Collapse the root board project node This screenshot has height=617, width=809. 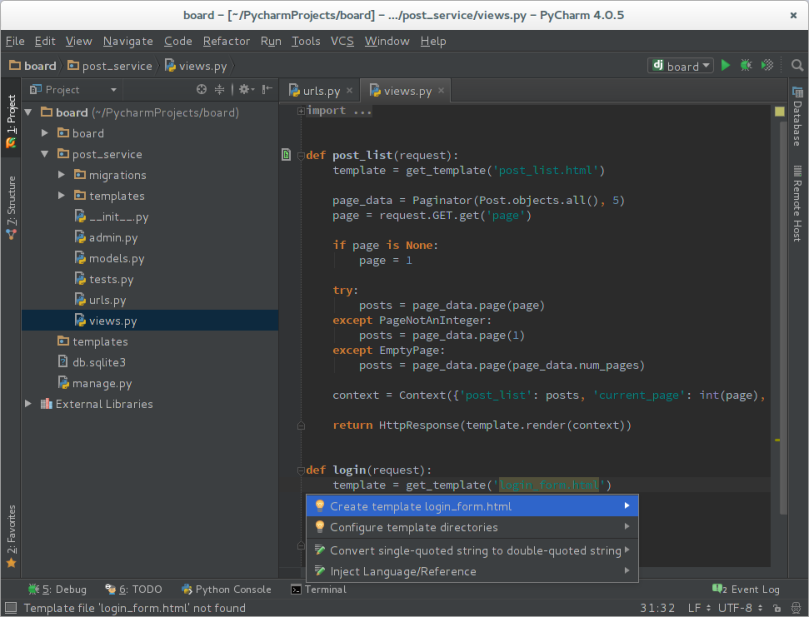click(29, 112)
